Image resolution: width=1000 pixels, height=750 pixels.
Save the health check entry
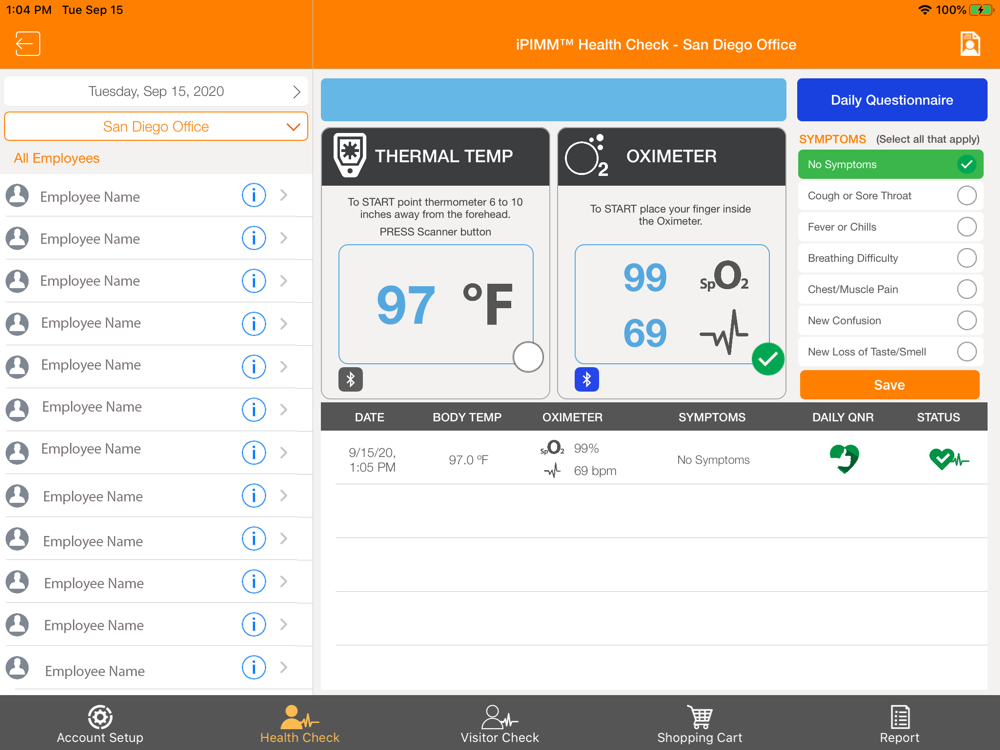point(890,385)
